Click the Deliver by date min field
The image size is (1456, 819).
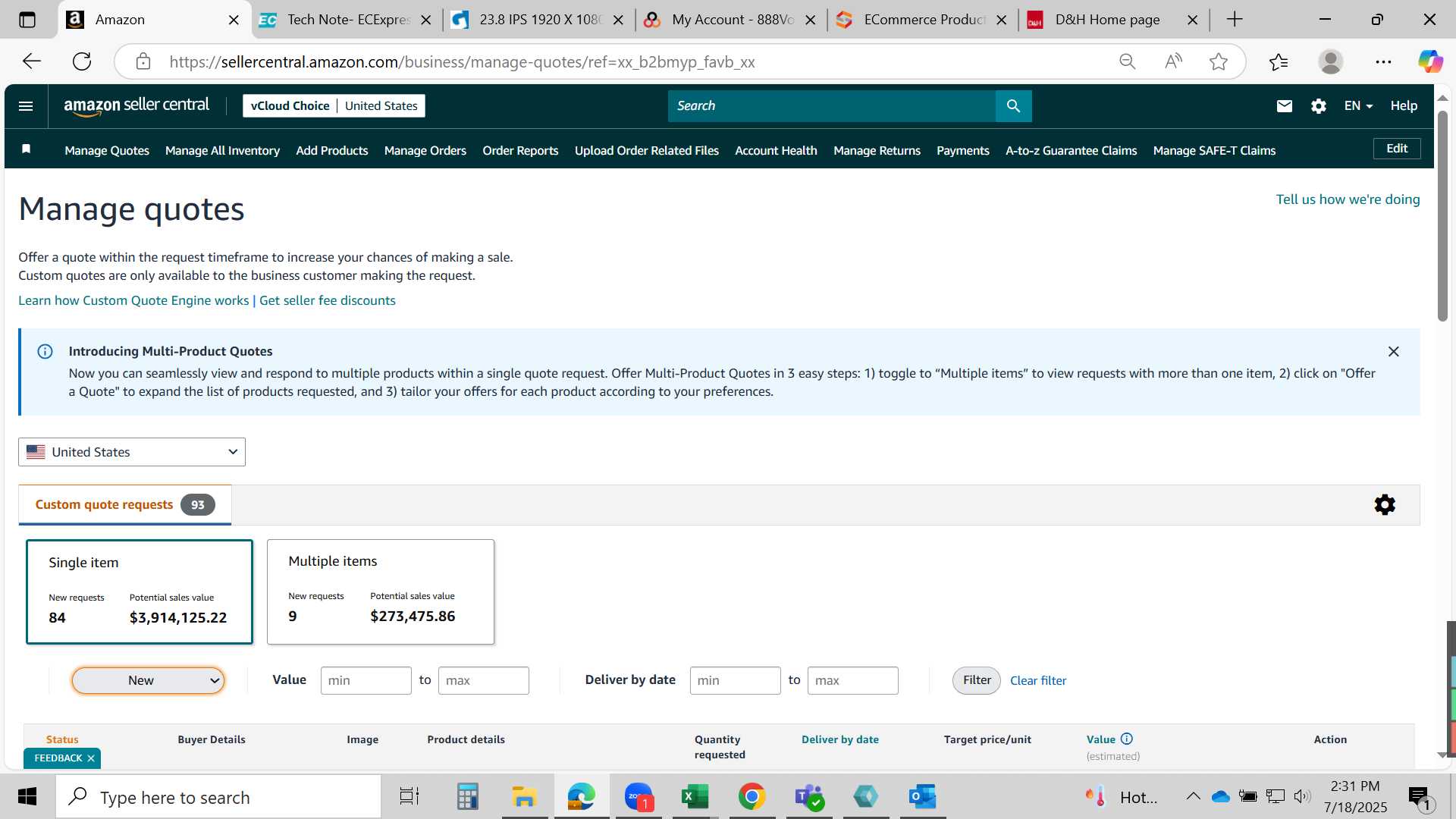coord(736,680)
